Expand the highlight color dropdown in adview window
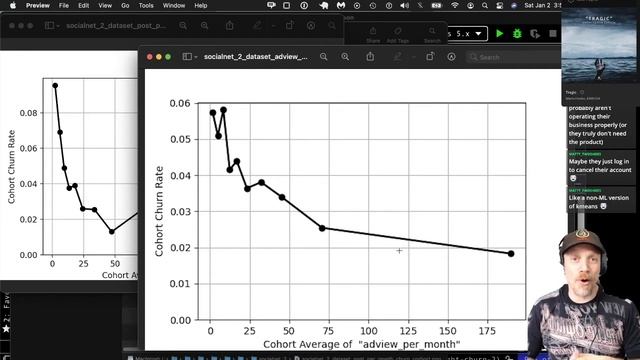640x360 pixels. 413,57
